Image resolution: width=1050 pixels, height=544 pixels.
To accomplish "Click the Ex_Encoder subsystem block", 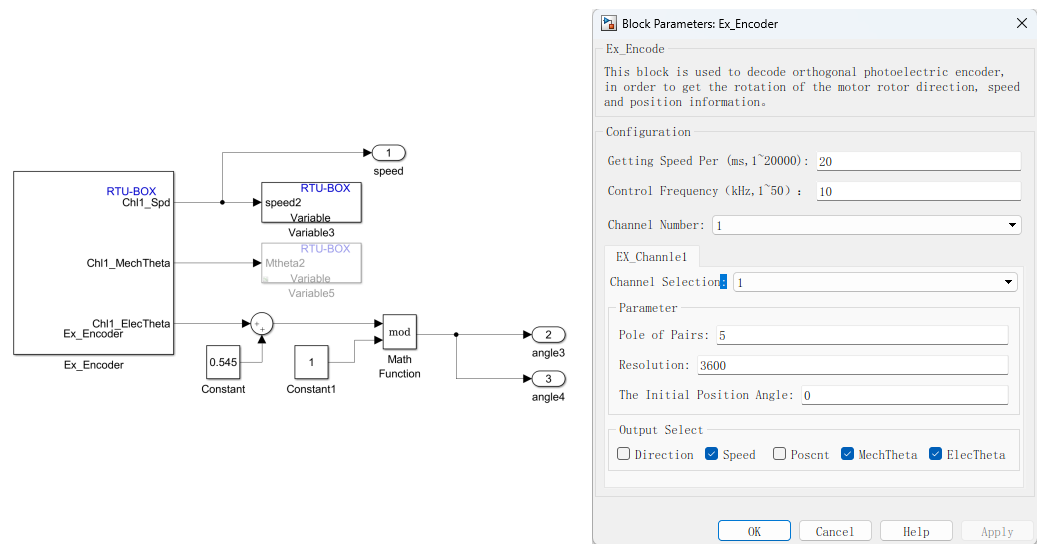I will tap(94, 263).
